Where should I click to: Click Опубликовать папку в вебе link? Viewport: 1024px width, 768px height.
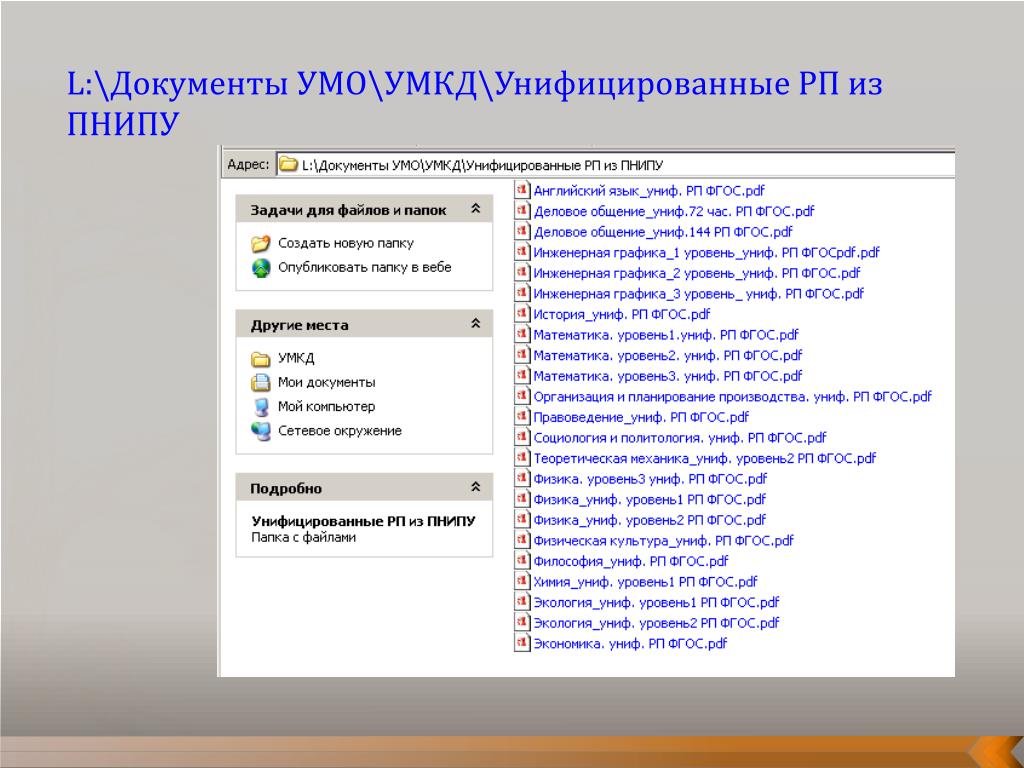(364, 267)
